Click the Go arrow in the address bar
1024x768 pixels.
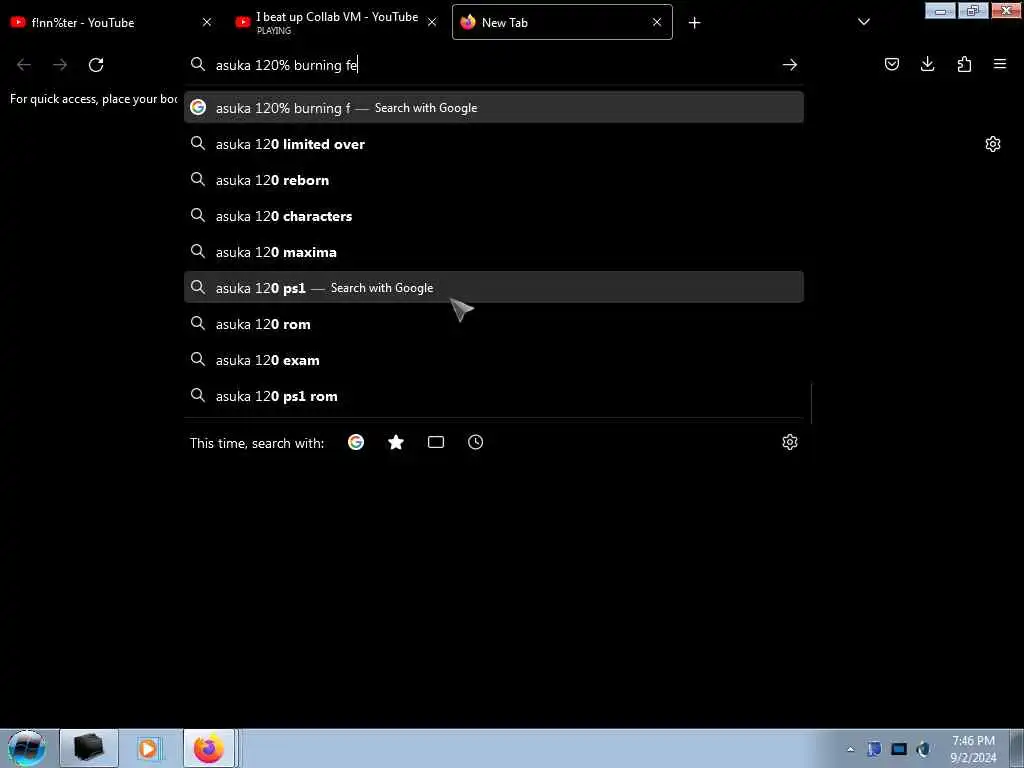[x=790, y=65]
